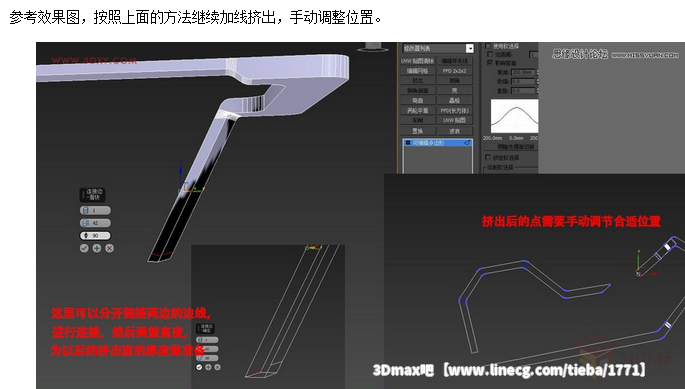Image resolution: width=685 pixels, height=389 pixels.
Task: Apply and continue in large Connect Edges caddy
Action: point(97,248)
